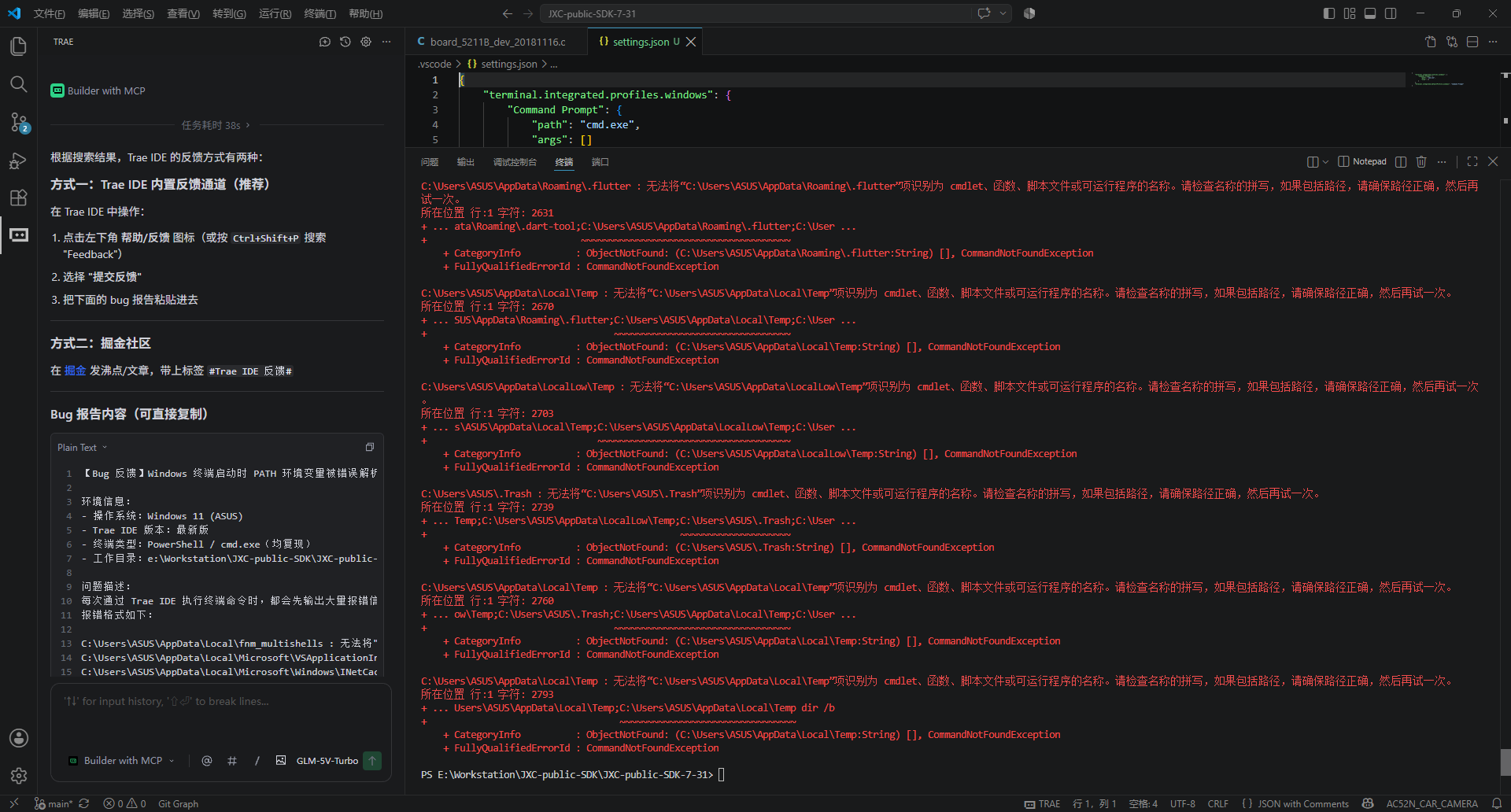The height and width of the screenshot is (812, 1511).
Task: Split the settings.json editor layout
Action: click(x=1472, y=42)
